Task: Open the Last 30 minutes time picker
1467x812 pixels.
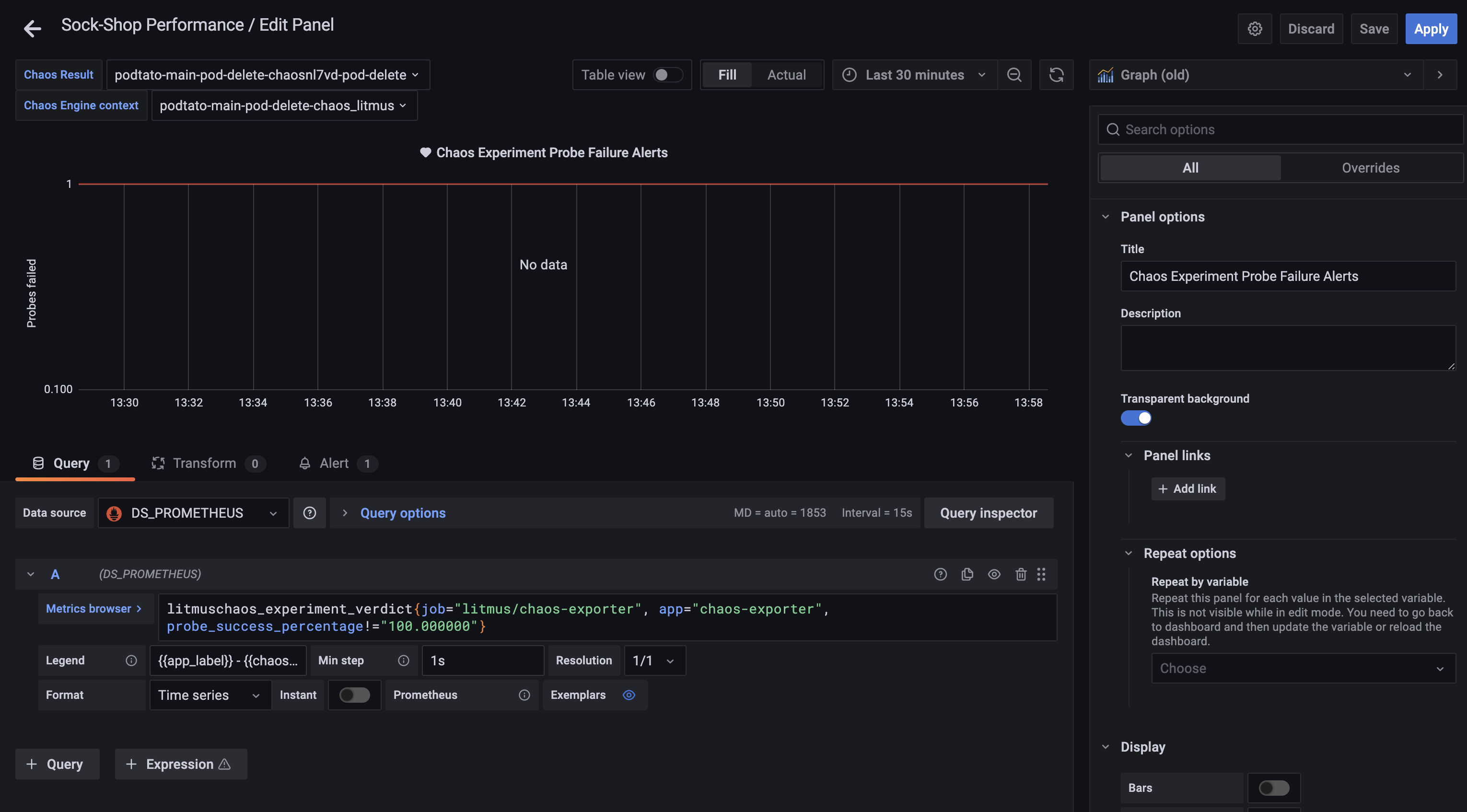Action: tap(914, 75)
